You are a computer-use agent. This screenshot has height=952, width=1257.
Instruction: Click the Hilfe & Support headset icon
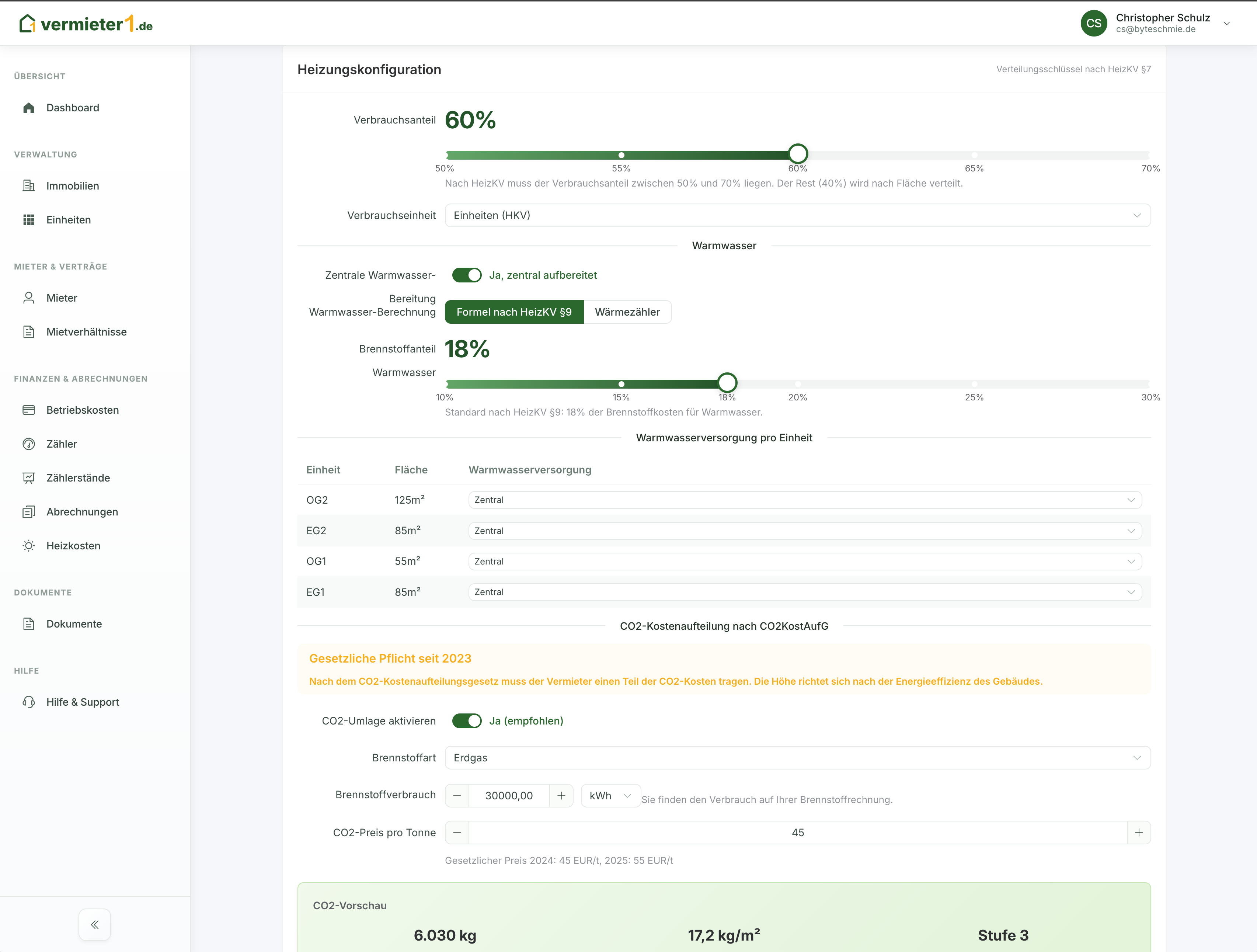point(28,702)
